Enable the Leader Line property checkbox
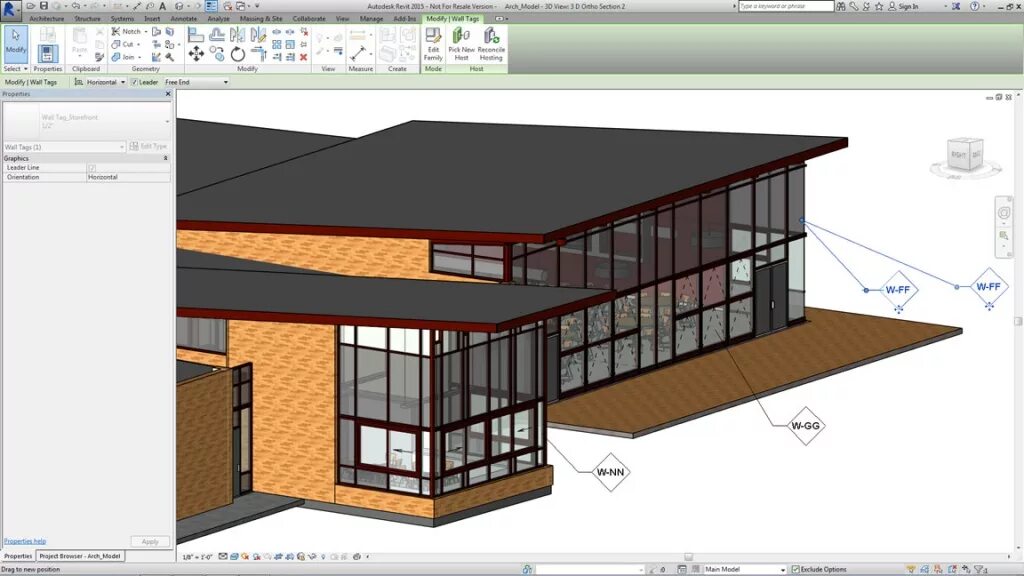1024x576 pixels. [92, 168]
